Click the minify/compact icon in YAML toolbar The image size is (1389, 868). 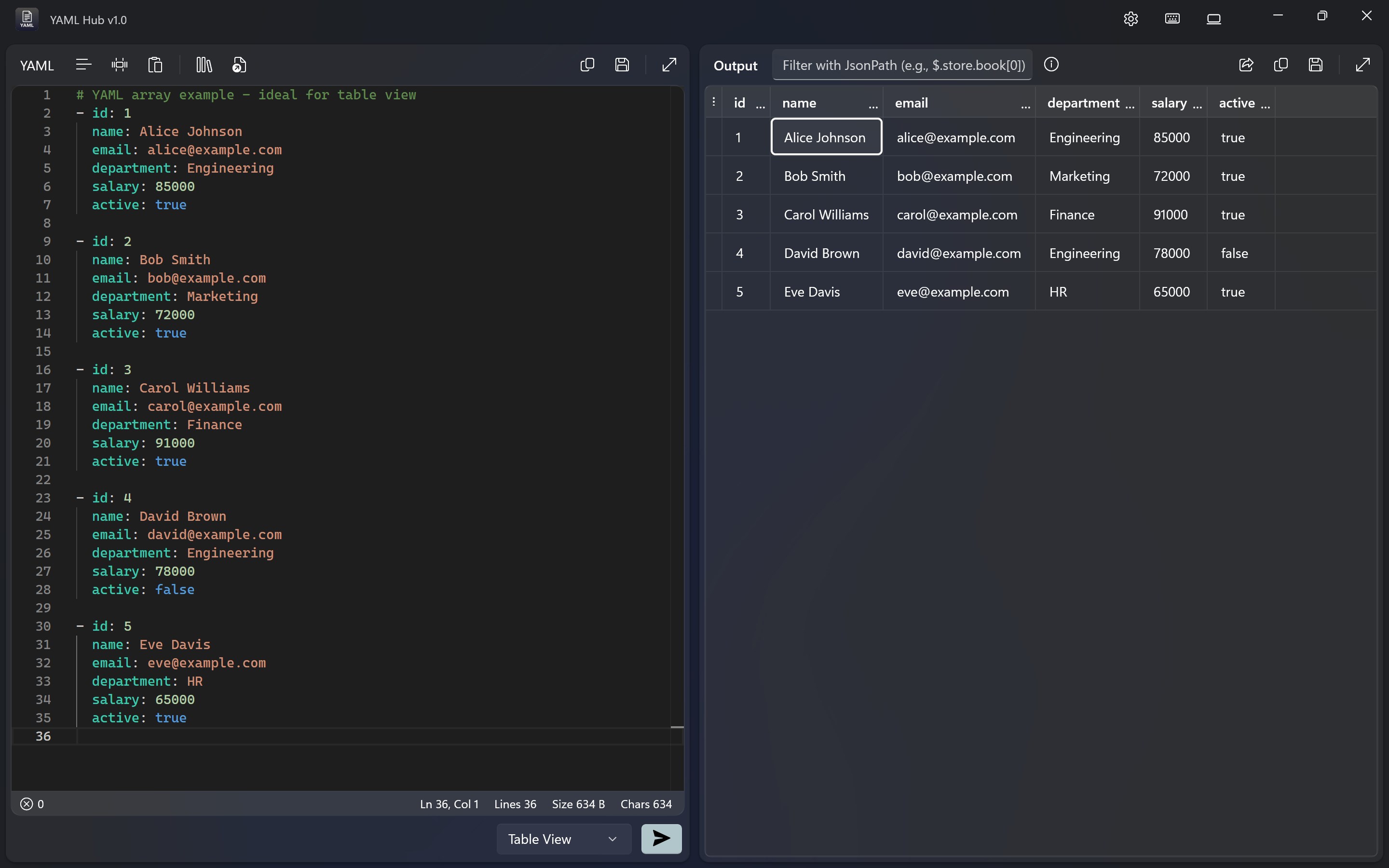(x=120, y=65)
